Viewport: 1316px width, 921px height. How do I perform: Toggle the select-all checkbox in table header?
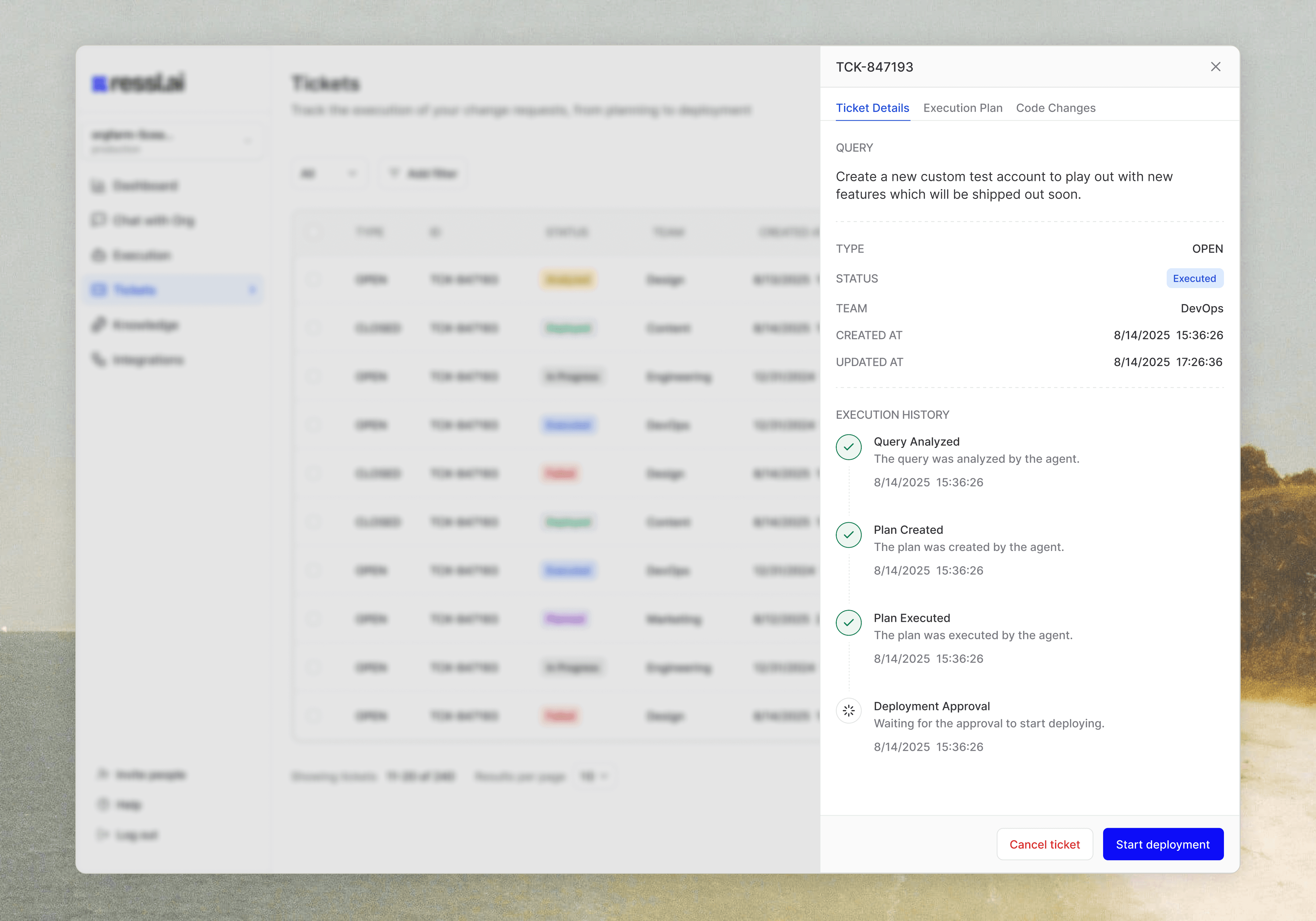tap(313, 232)
